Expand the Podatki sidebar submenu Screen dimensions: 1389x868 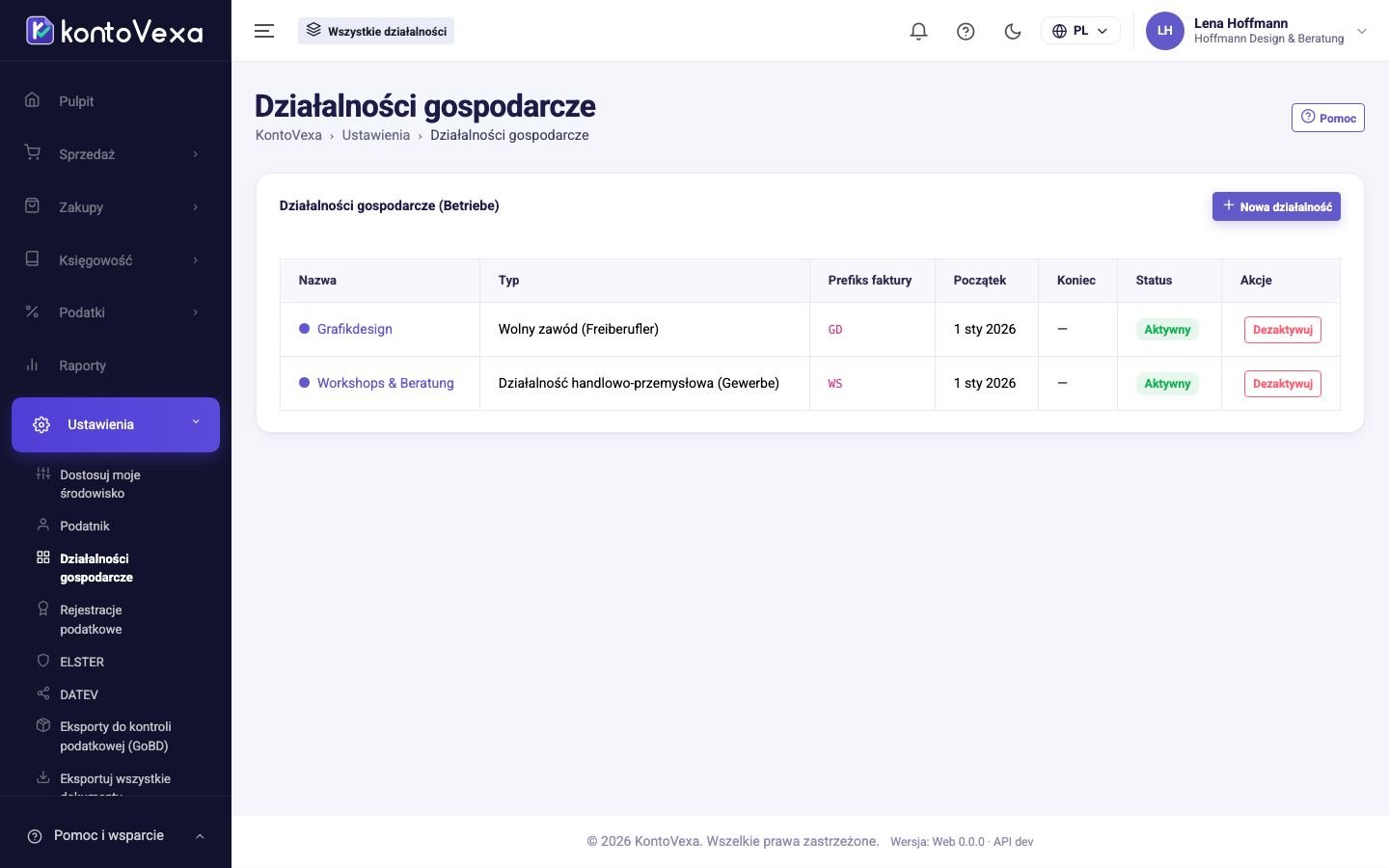pos(116,312)
